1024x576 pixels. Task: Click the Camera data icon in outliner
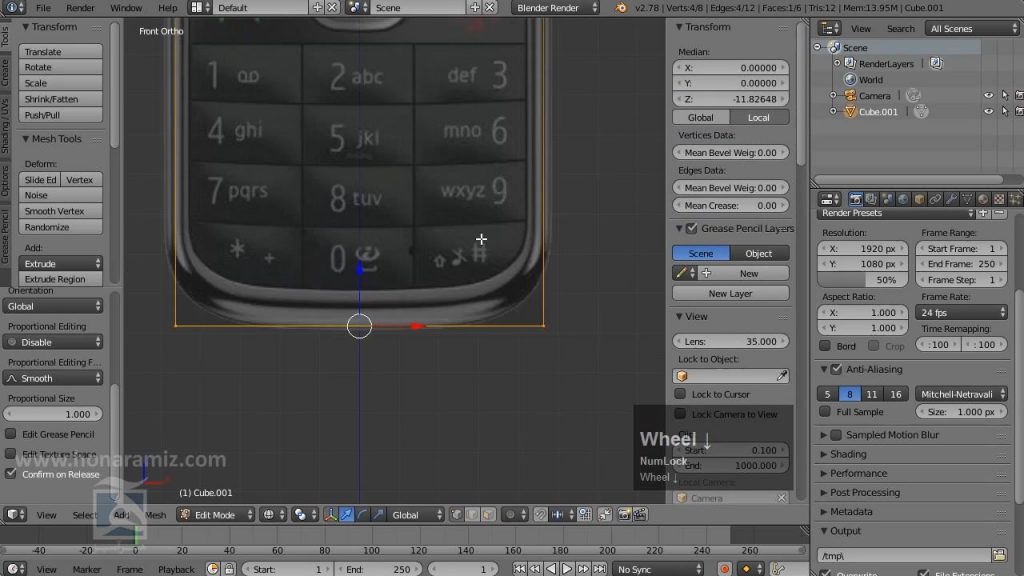(x=913, y=95)
